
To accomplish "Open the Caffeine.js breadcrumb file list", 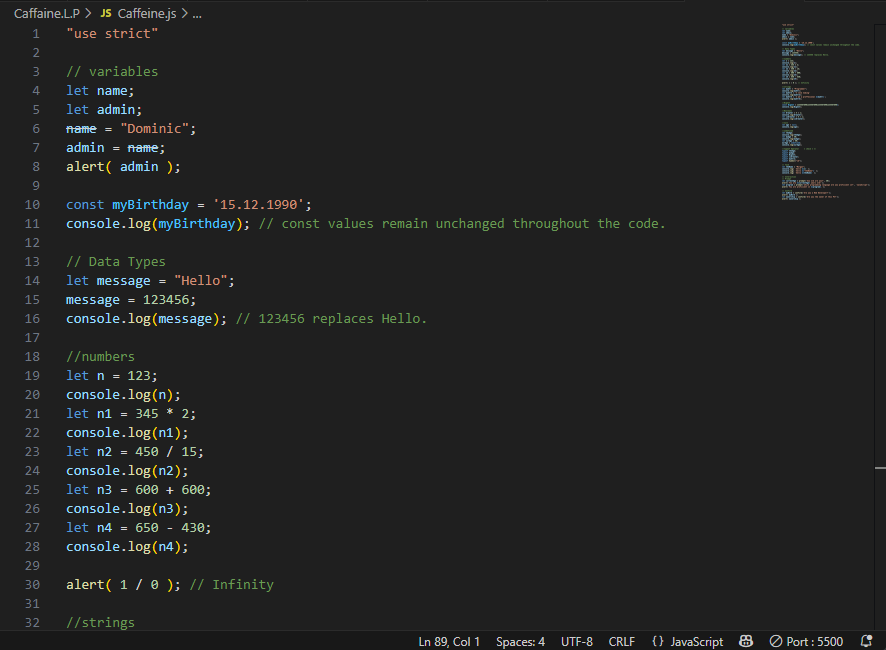I will click(x=146, y=13).
